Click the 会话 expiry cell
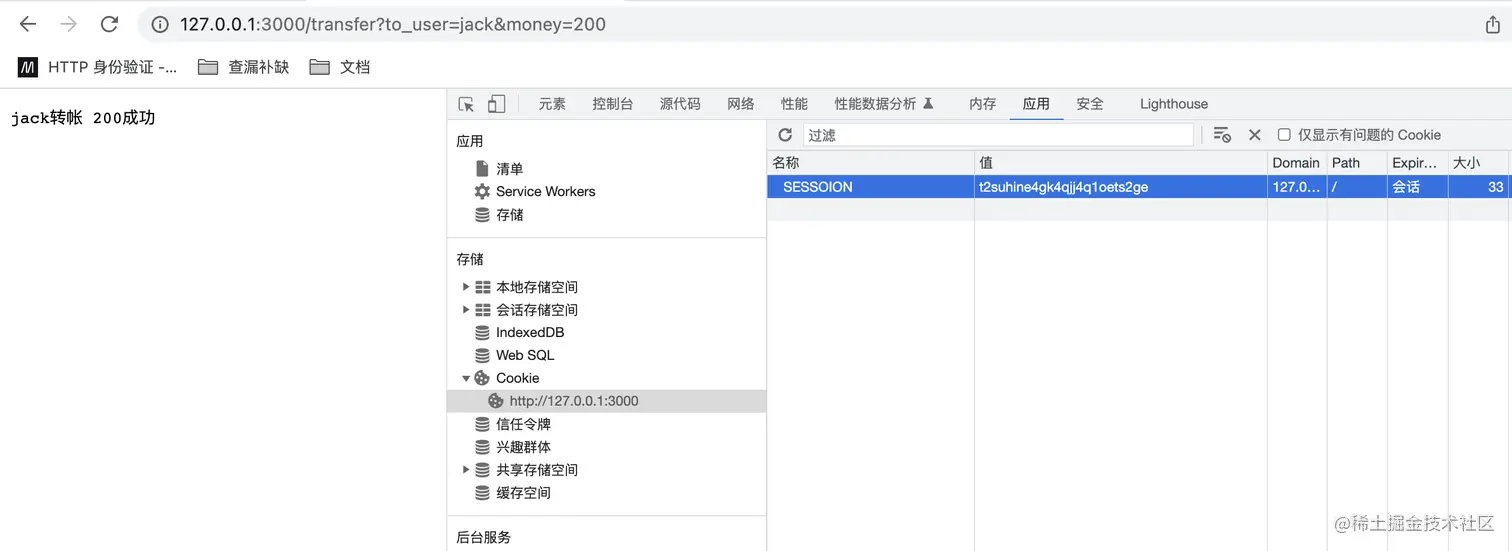This screenshot has height=551, width=1512. [1417, 187]
